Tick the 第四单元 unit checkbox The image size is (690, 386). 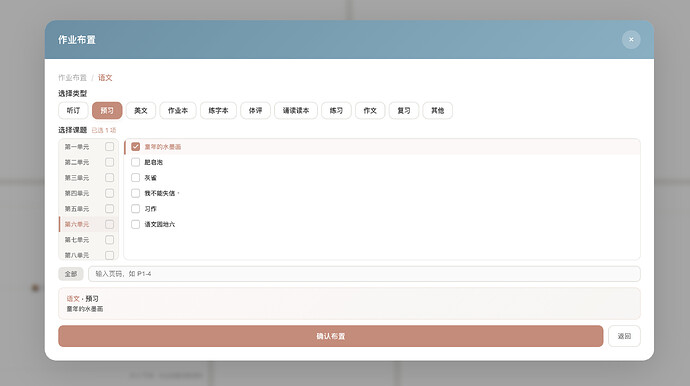110,193
